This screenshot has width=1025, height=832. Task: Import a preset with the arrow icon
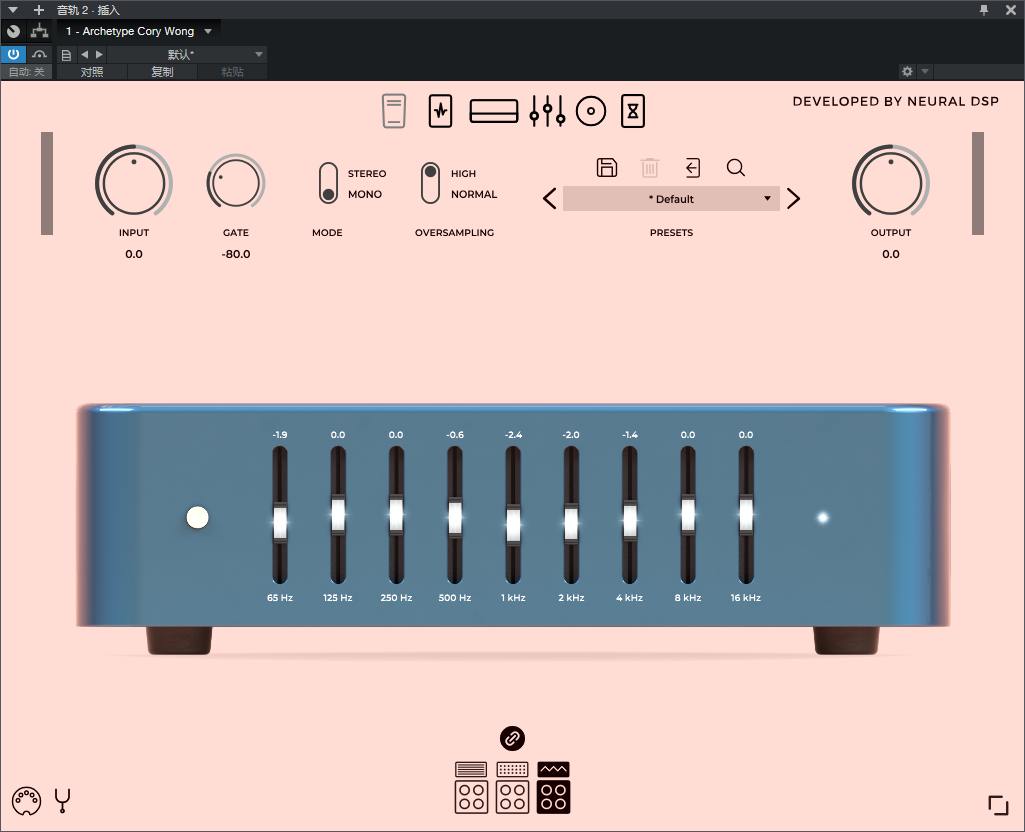coord(693,168)
